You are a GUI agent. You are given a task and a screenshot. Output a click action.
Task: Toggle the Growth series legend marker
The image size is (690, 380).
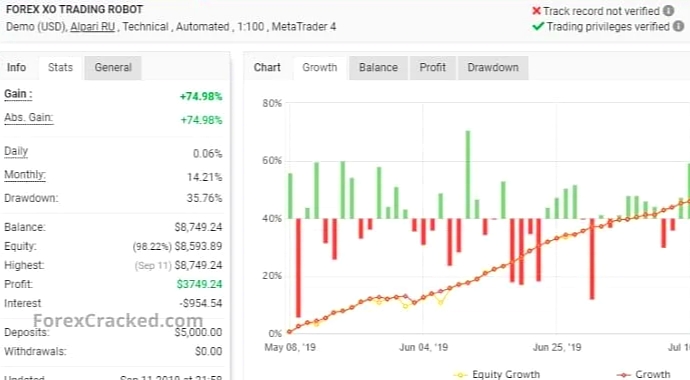(624, 375)
